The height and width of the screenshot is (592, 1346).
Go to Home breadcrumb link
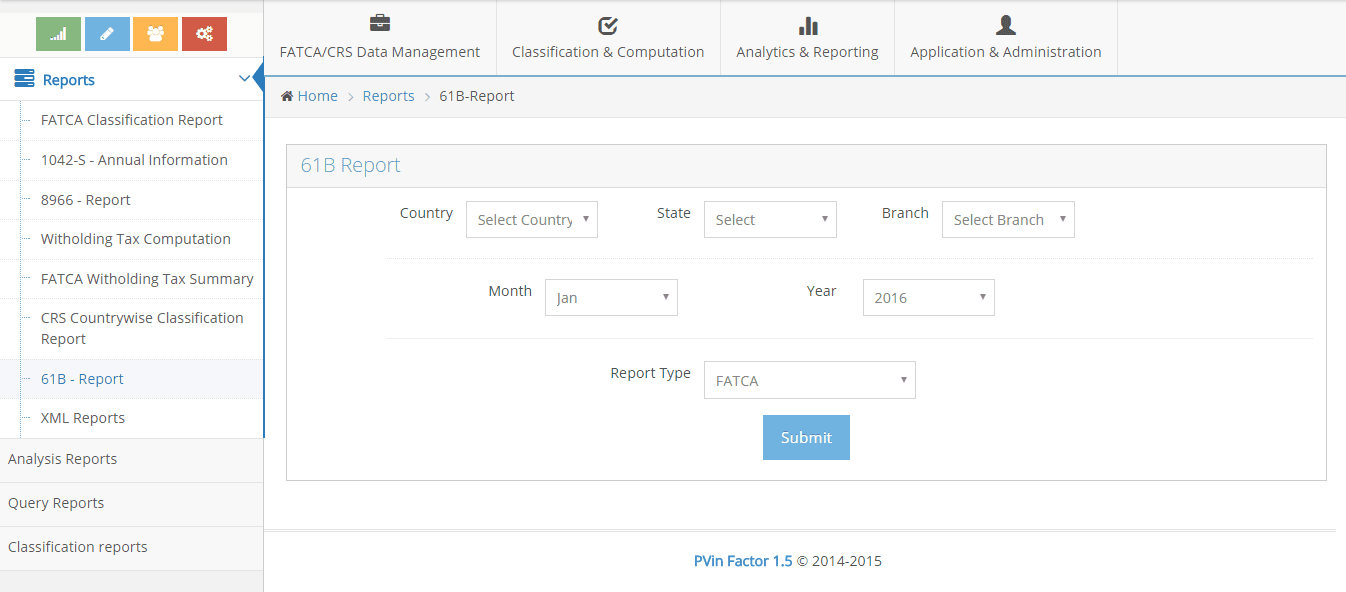317,96
